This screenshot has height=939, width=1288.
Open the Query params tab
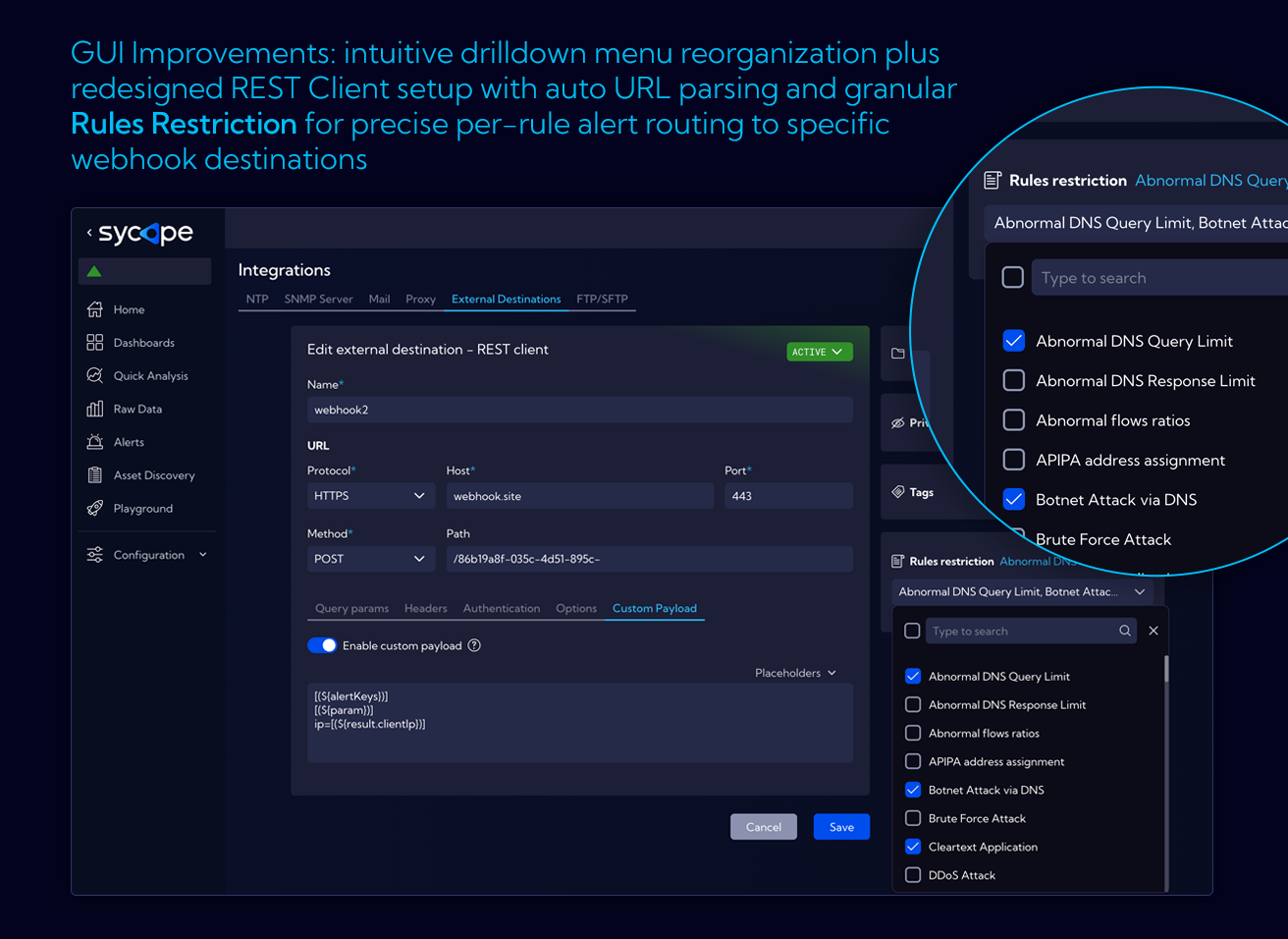tap(351, 608)
